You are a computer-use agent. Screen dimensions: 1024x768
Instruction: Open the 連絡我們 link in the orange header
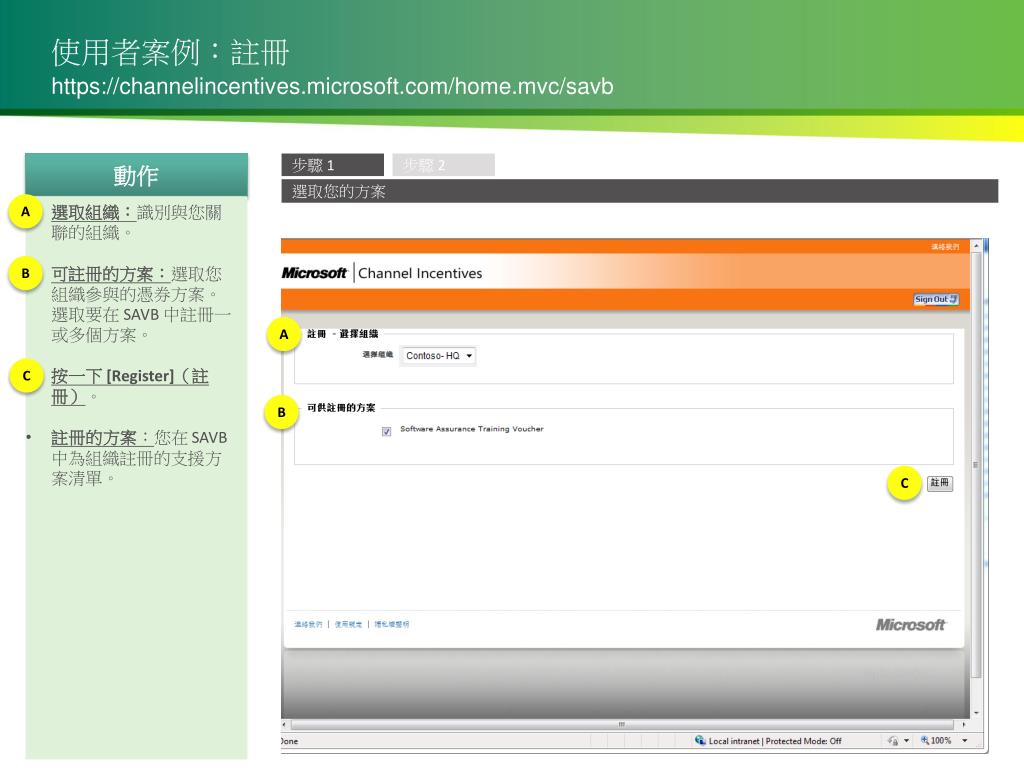tap(945, 246)
